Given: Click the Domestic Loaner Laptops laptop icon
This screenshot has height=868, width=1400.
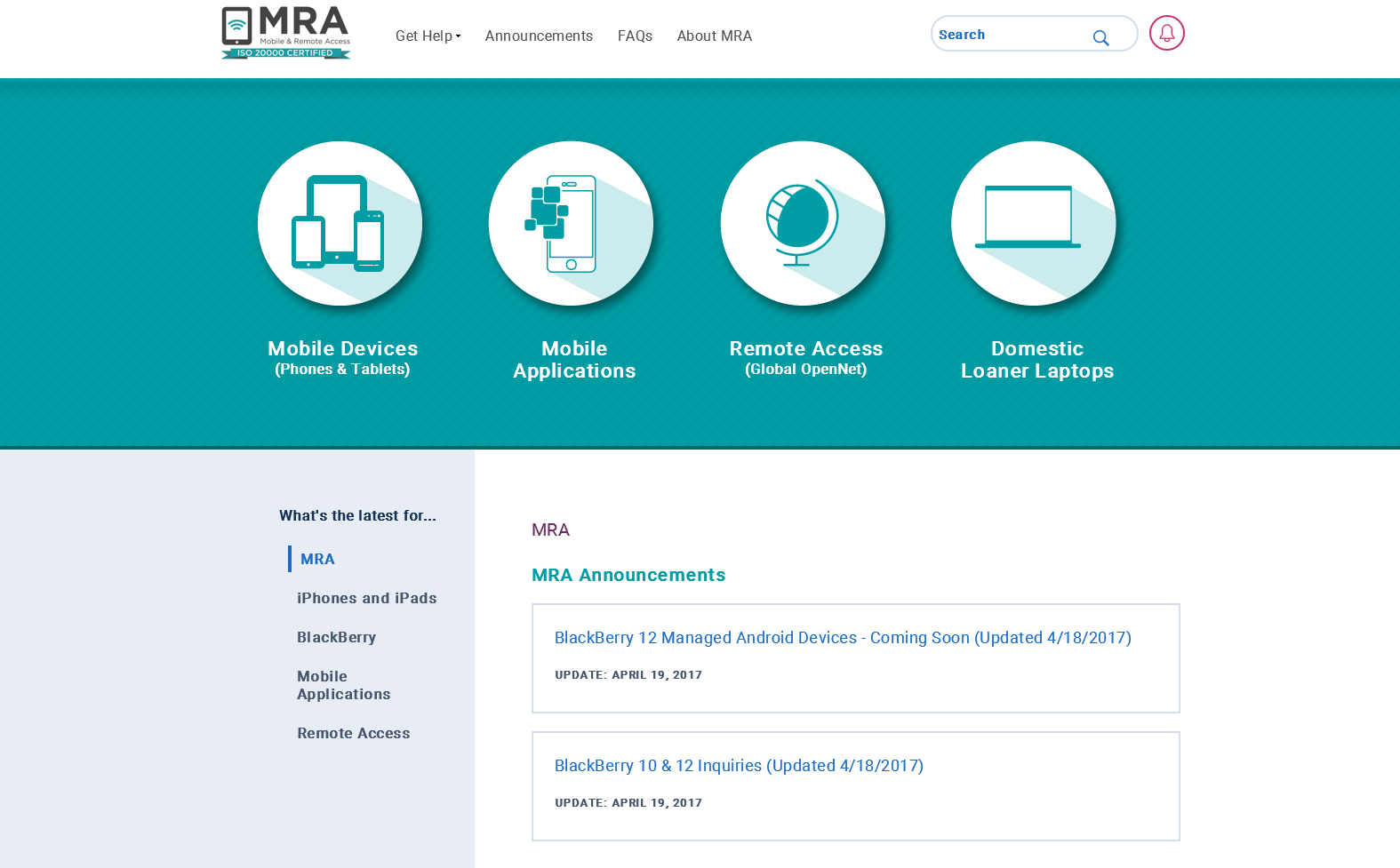Looking at the screenshot, I should [x=1033, y=224].
